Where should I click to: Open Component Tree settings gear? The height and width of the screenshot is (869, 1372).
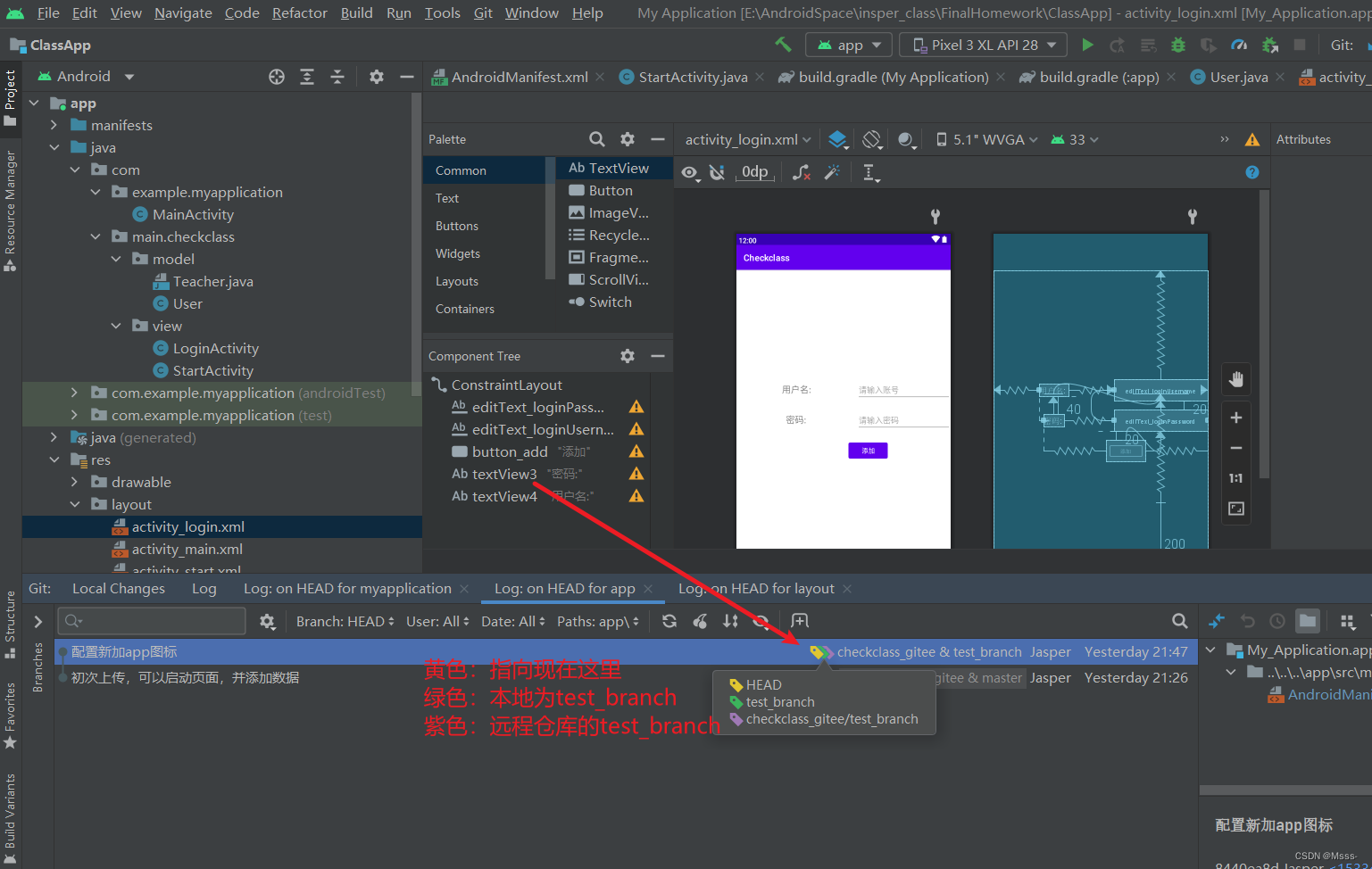click(628, 356)
